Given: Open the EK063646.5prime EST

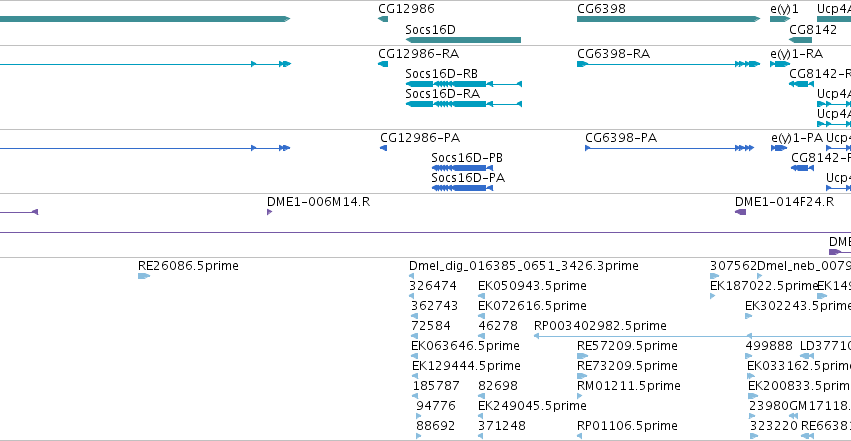Looking at the screenshot, I should (x=415, y=356).
